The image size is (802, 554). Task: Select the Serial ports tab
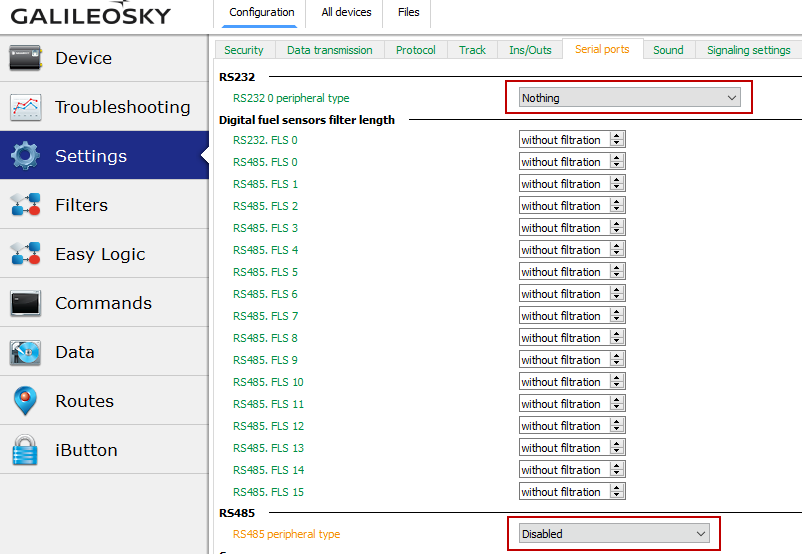pos(602,49)
